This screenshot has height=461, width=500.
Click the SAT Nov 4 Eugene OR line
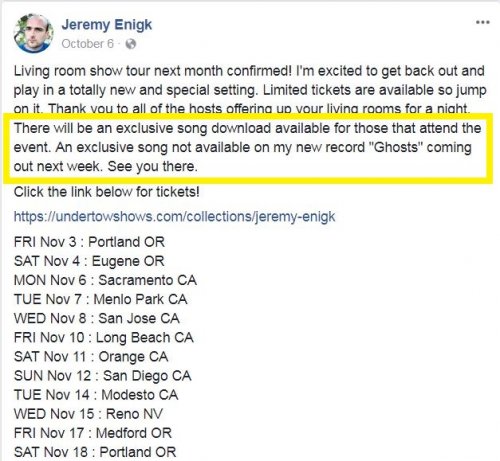point(89,261)
